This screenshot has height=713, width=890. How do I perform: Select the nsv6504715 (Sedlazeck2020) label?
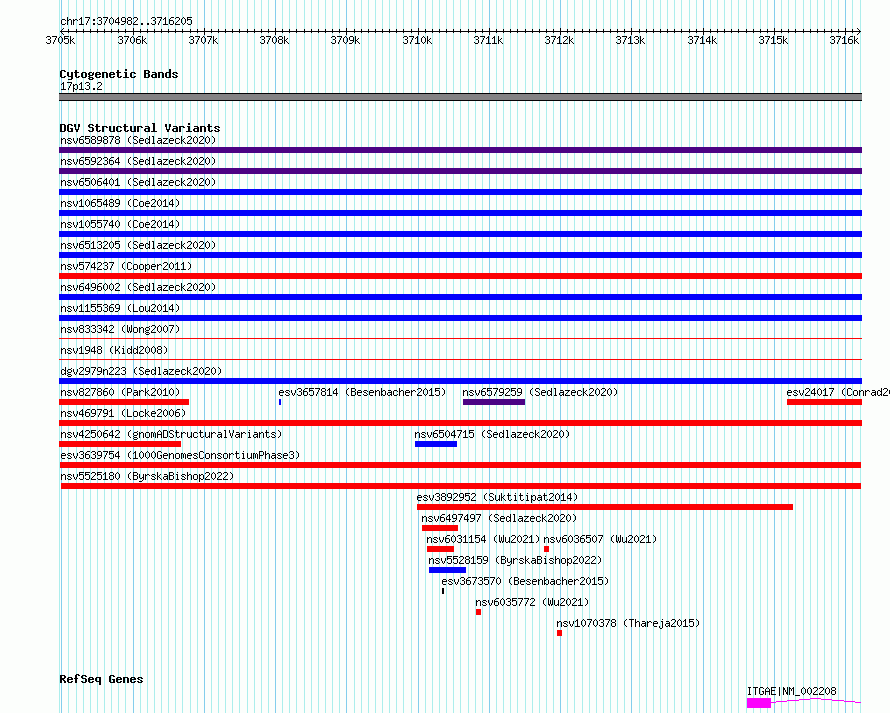click(492, 434)
